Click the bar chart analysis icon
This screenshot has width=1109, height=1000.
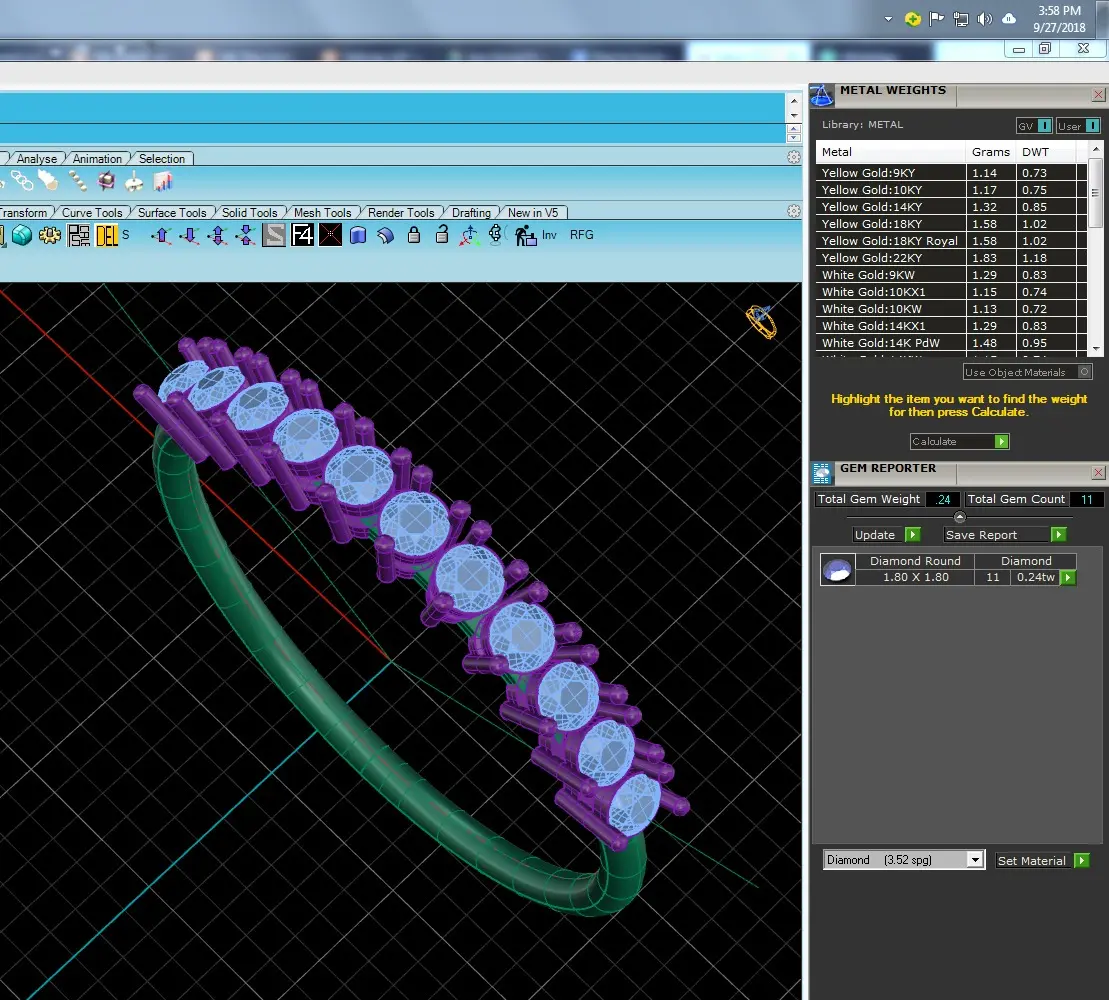point(163,182)
